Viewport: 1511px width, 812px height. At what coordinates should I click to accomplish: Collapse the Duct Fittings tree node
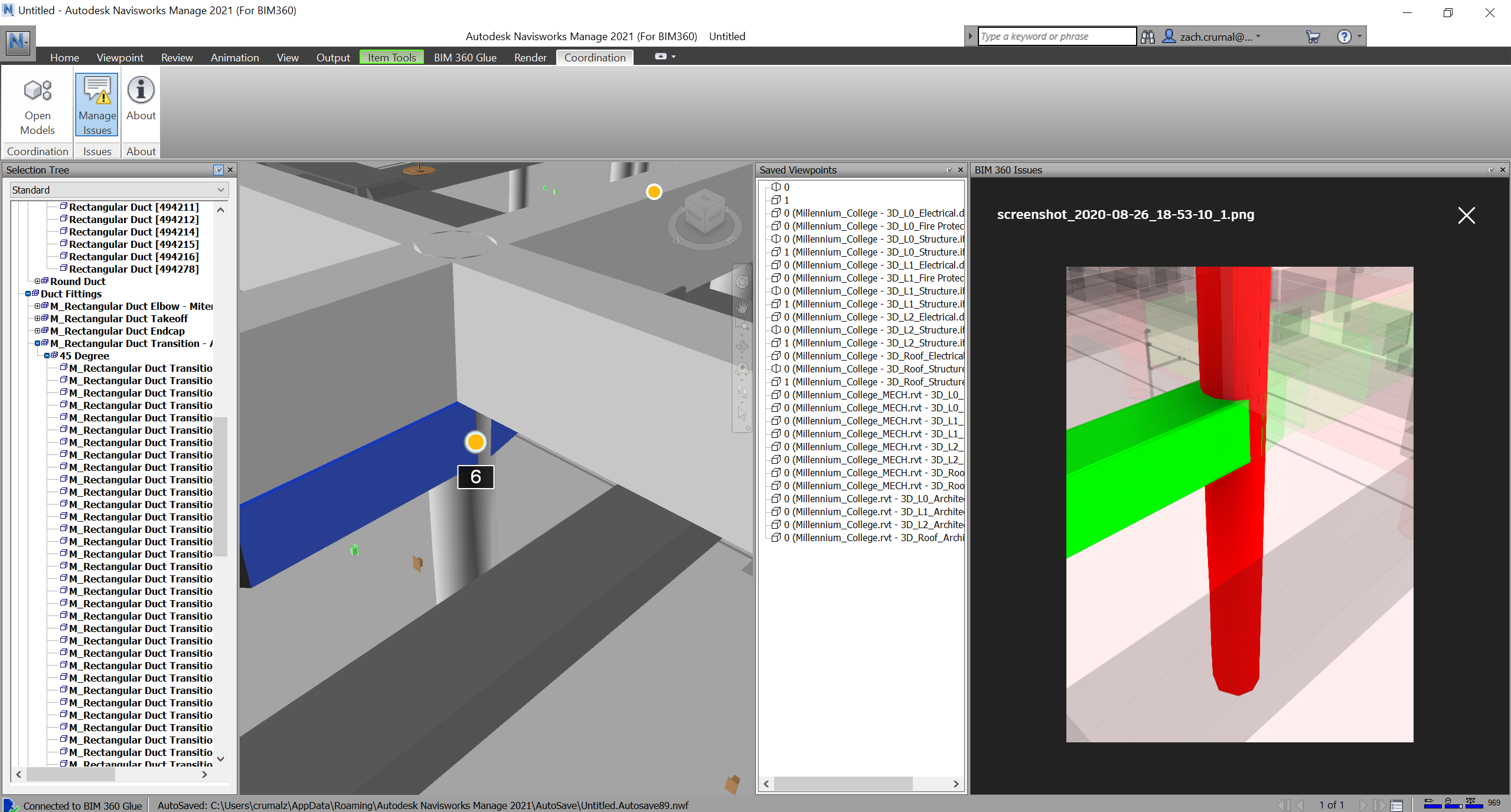tap(28, 294)
